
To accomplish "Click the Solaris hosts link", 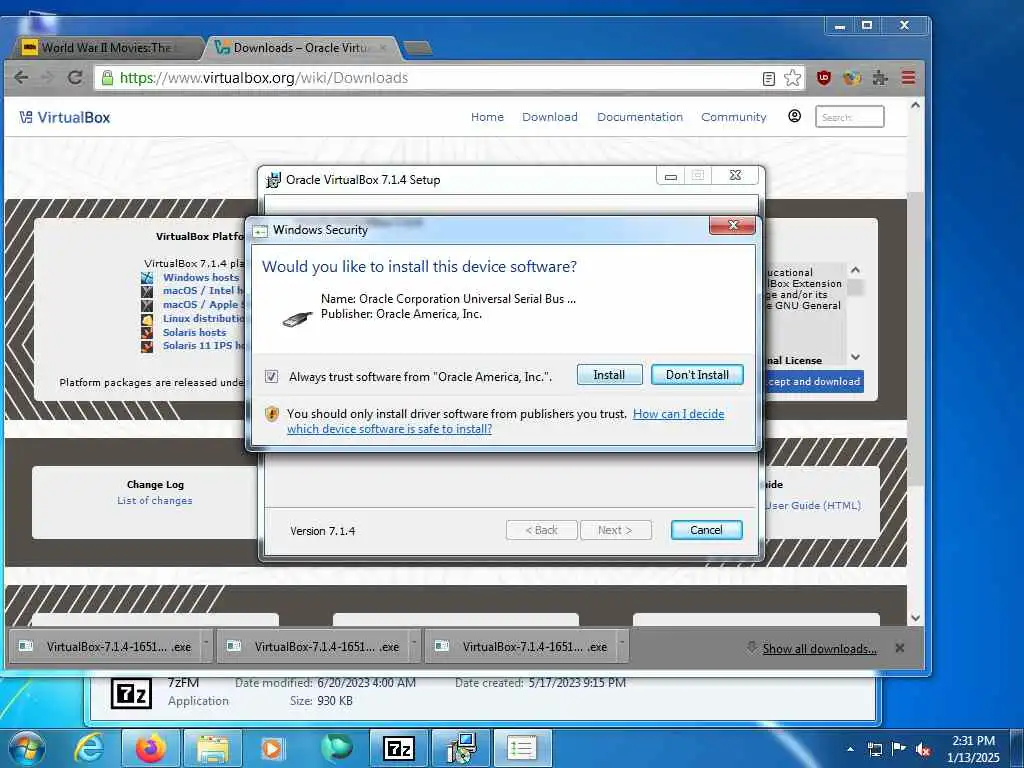I will (195, 332).
